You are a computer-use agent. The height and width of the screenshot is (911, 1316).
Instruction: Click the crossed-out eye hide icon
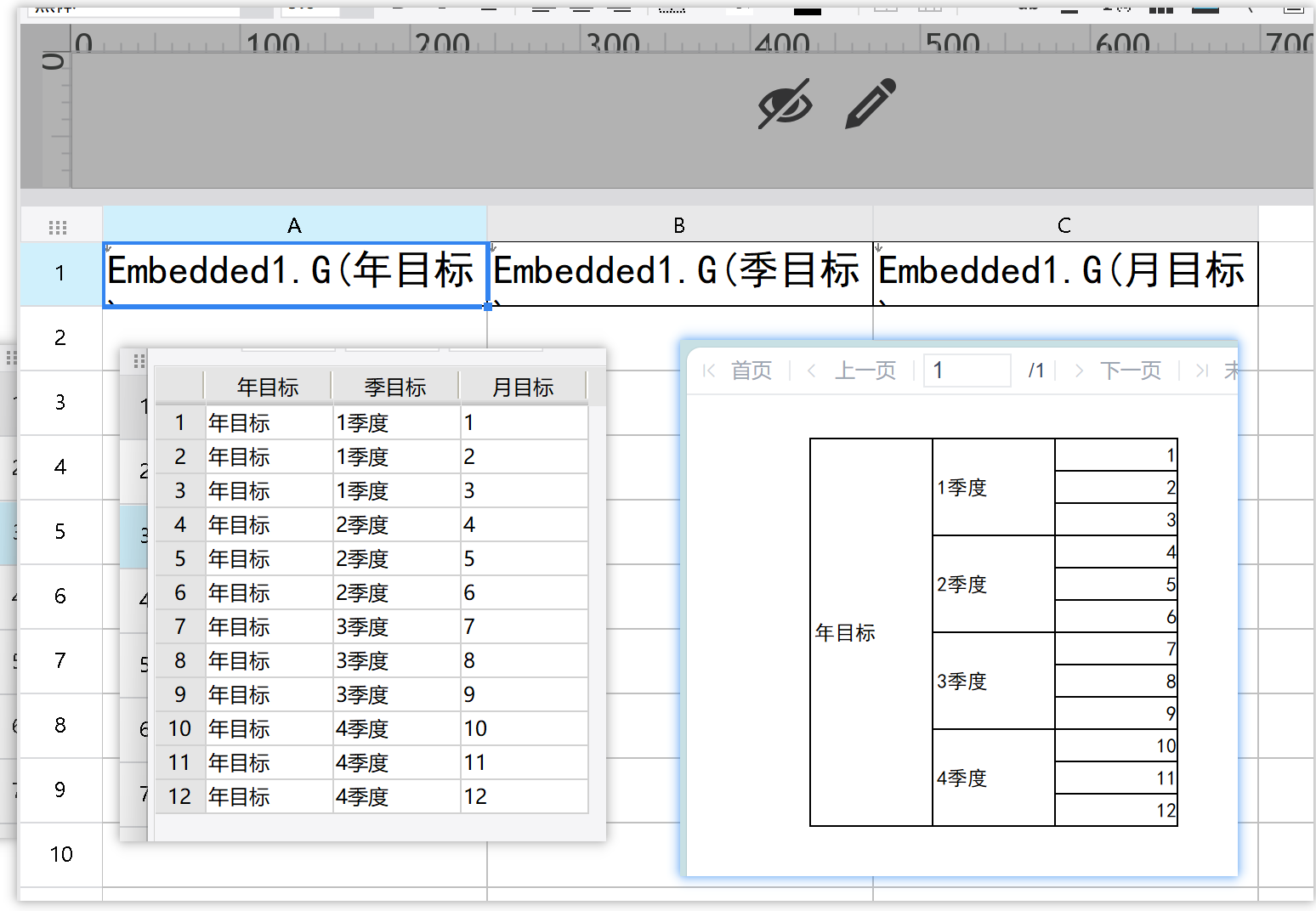click(x=785, y=104)
